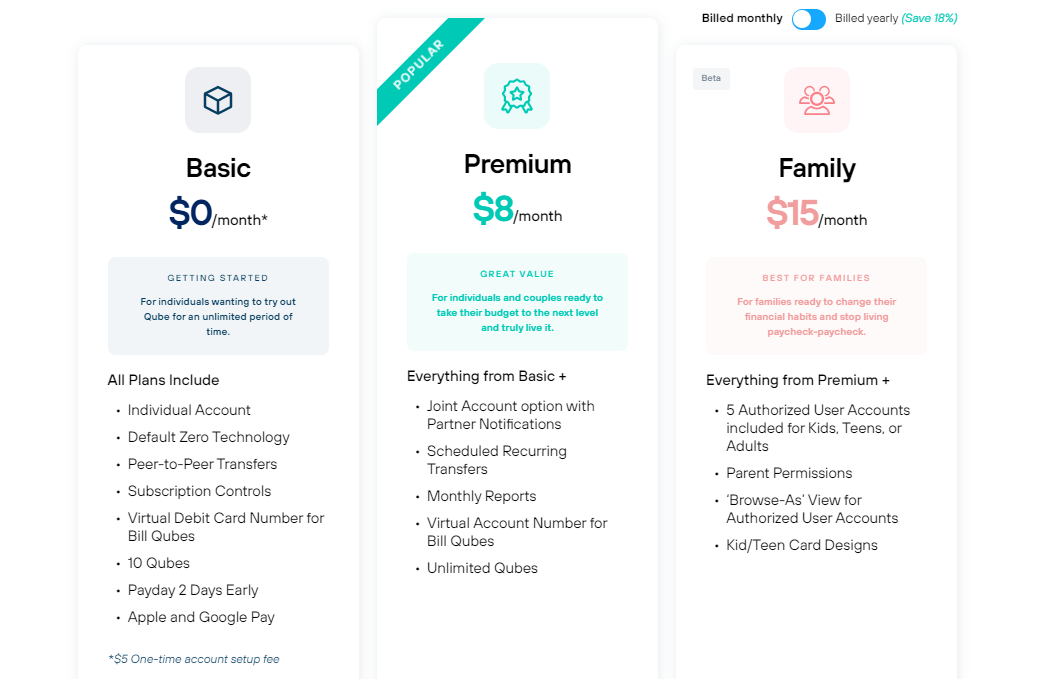This screenshot has height=679, width=1057.
Task: Click the Save 18% text
Action: (930, 18)
